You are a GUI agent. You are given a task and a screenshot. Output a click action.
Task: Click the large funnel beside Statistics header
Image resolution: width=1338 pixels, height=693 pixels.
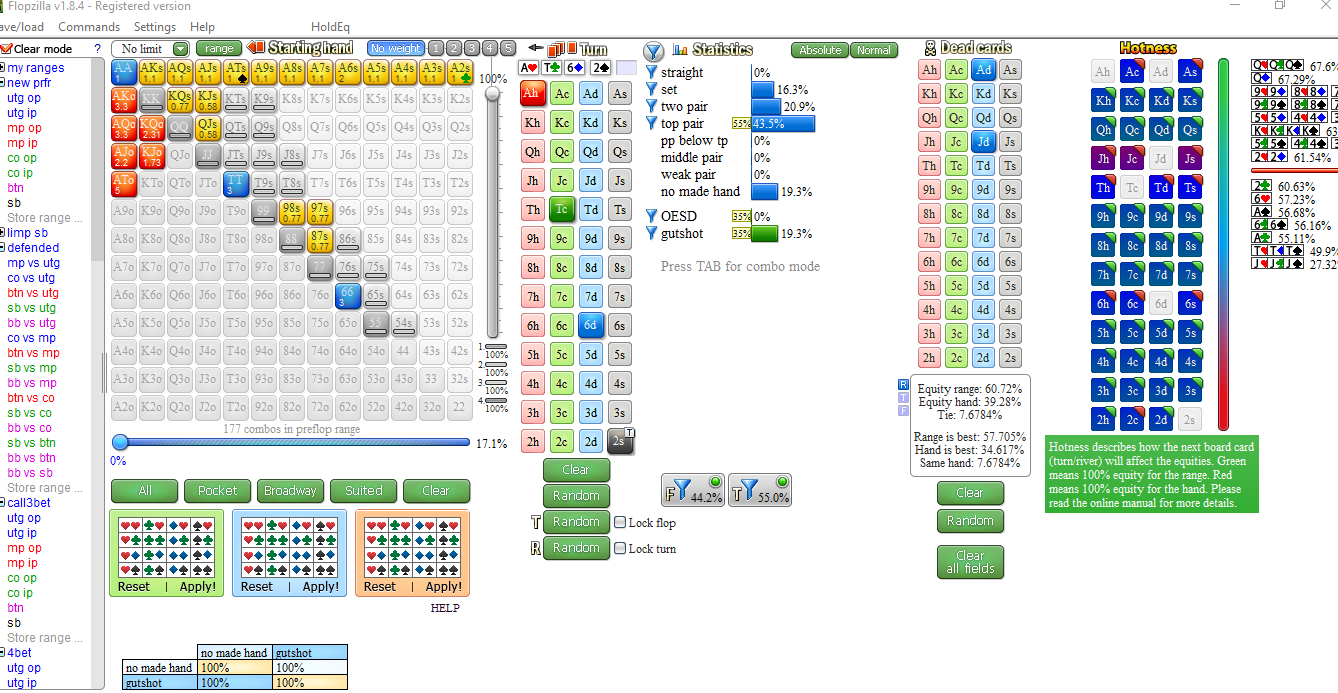pyautogui.click(x=653, y=50)
